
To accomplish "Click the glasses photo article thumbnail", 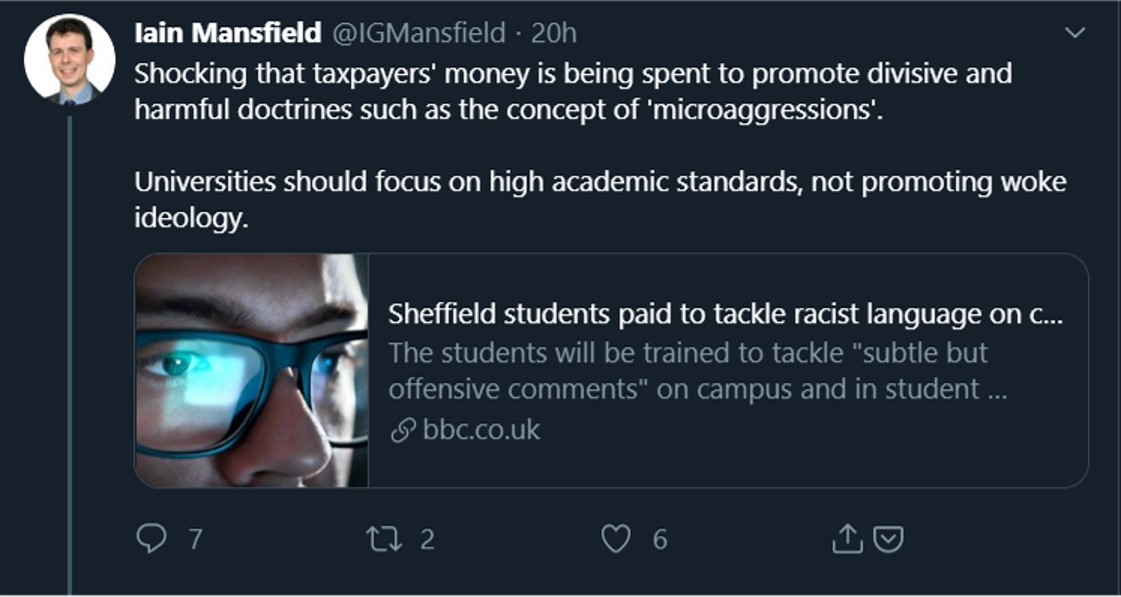I will [x=252, y=370].
